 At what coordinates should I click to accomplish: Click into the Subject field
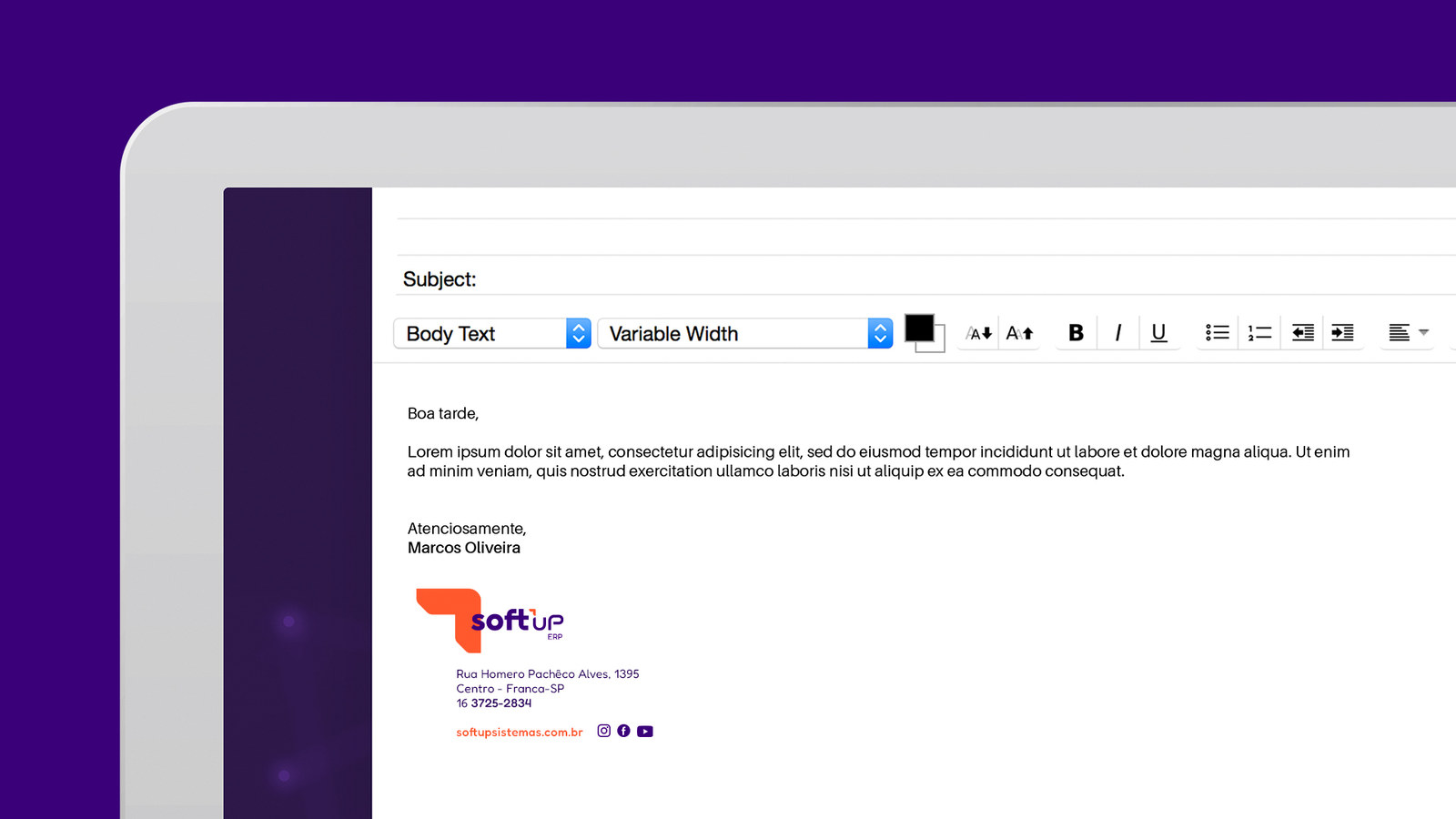[926, 278]
